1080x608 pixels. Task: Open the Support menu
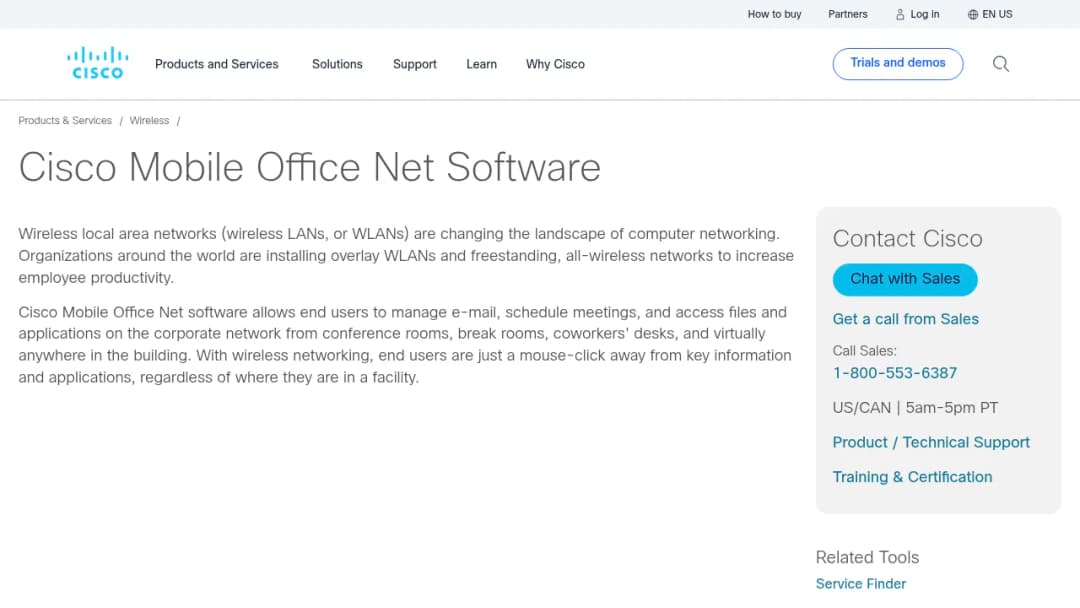coord(415,64)
